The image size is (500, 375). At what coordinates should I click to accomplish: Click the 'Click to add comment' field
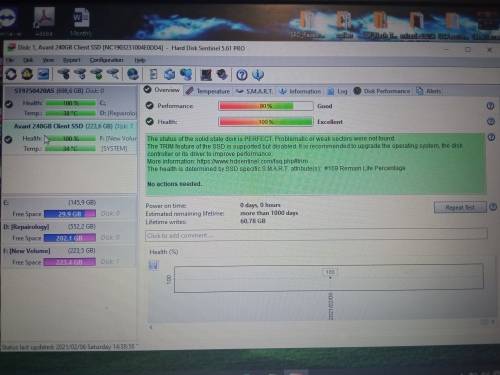(x=316, y=235)
